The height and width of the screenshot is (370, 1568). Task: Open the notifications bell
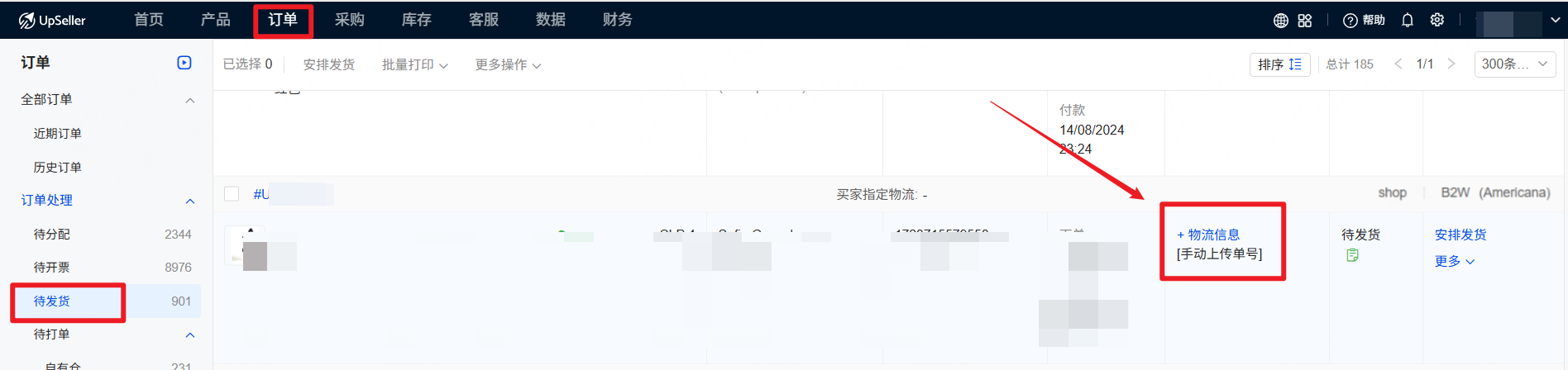(1408, 21)
